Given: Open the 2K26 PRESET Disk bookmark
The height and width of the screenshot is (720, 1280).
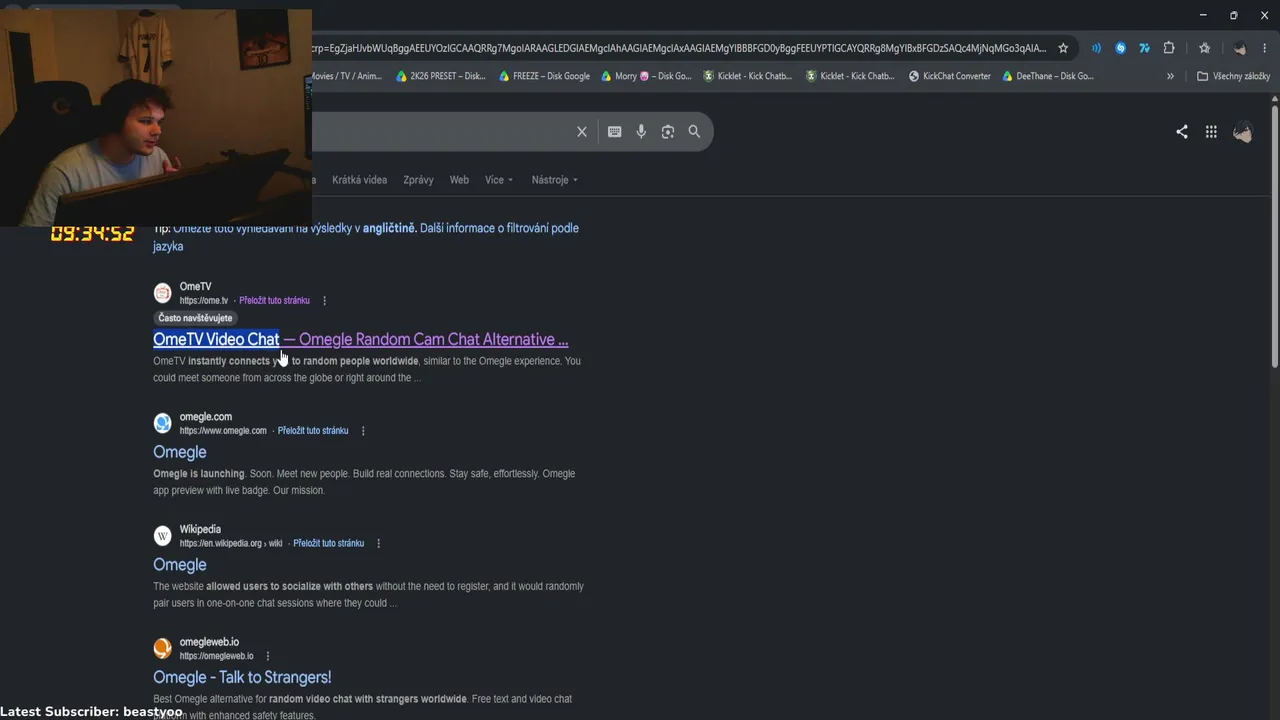Looking at the screenshot, I should (x=441, y=76).
